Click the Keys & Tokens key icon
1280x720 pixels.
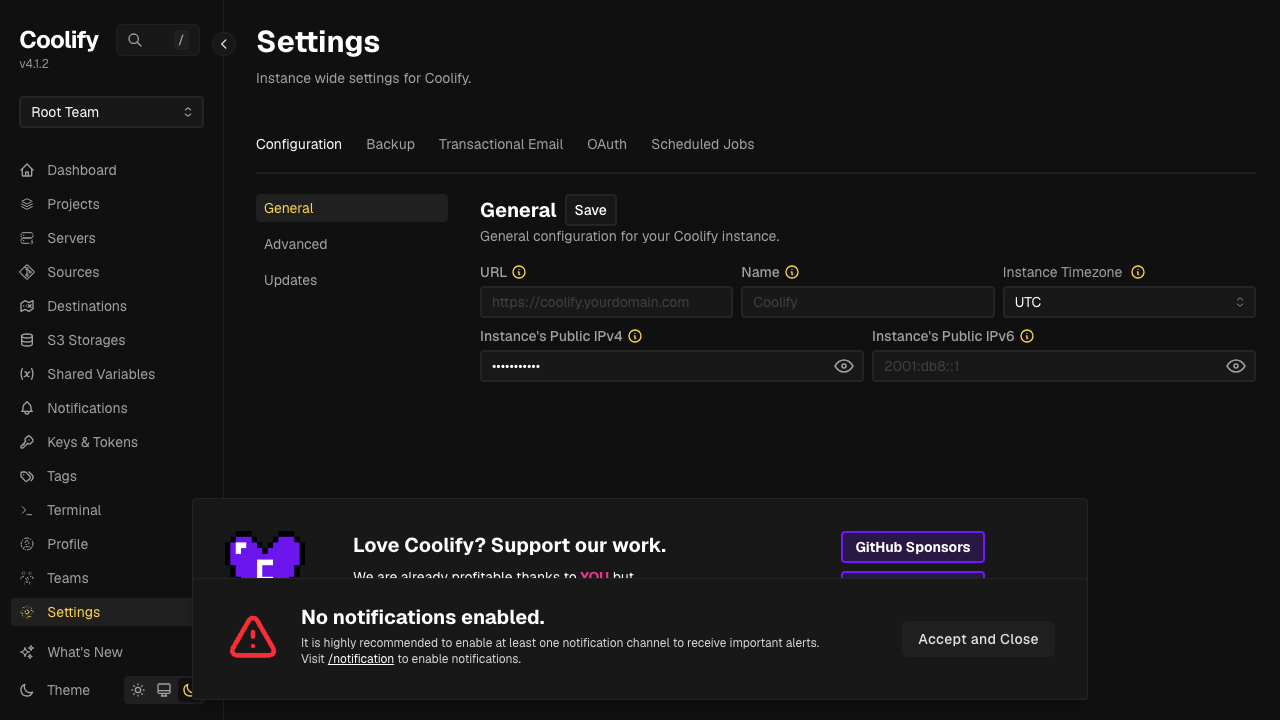pyautogui.click(x=27, y=442)
